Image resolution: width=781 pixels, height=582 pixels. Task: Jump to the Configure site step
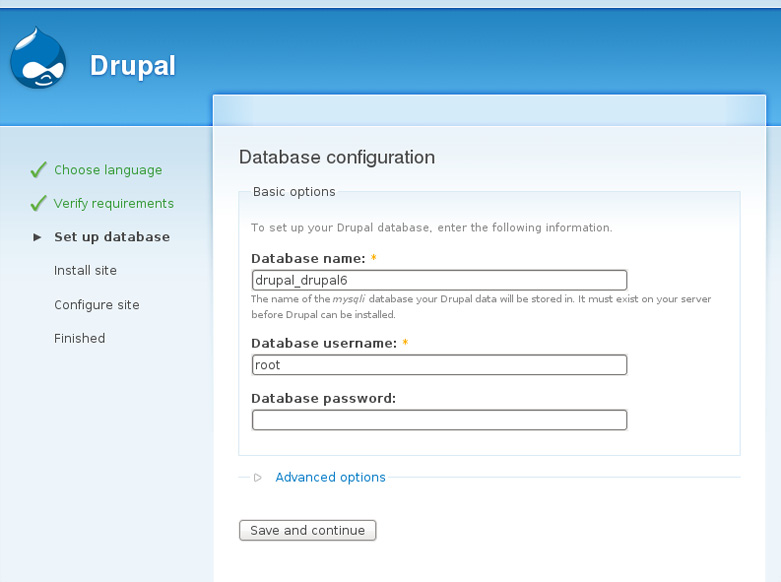97,305
